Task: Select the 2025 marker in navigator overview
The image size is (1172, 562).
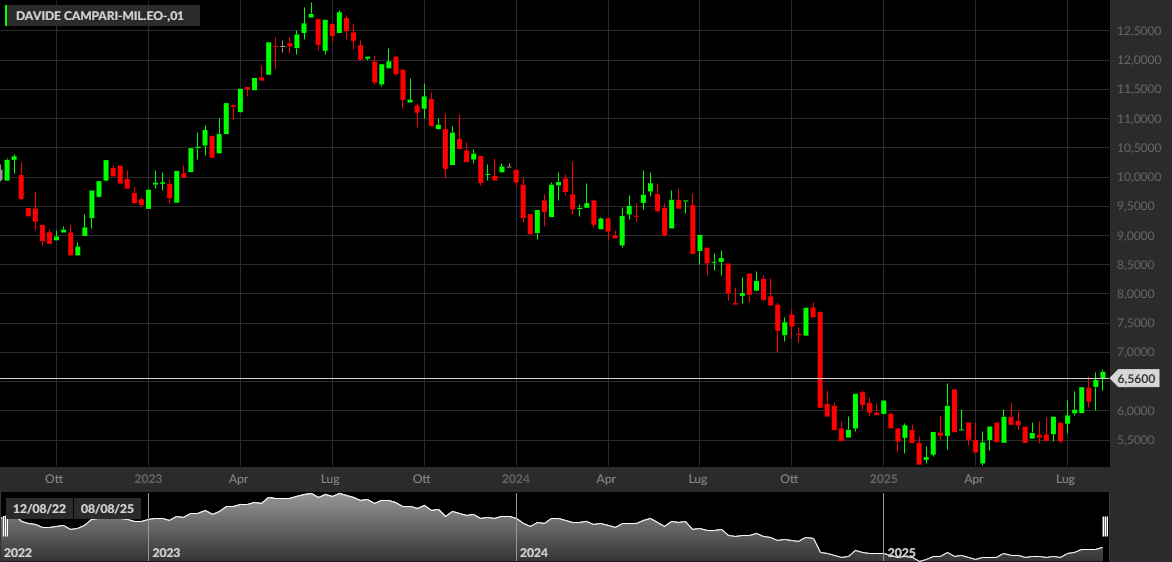Action: pyautogui.click(x=901, y=553)
